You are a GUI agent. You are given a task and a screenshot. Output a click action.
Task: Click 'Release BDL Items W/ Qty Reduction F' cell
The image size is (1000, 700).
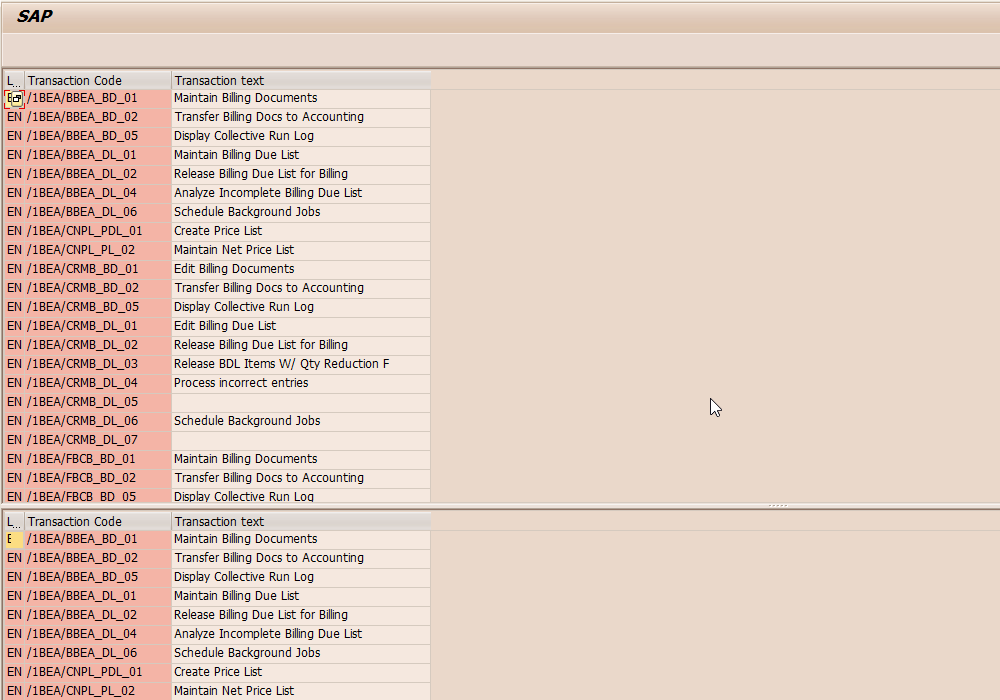301,364
